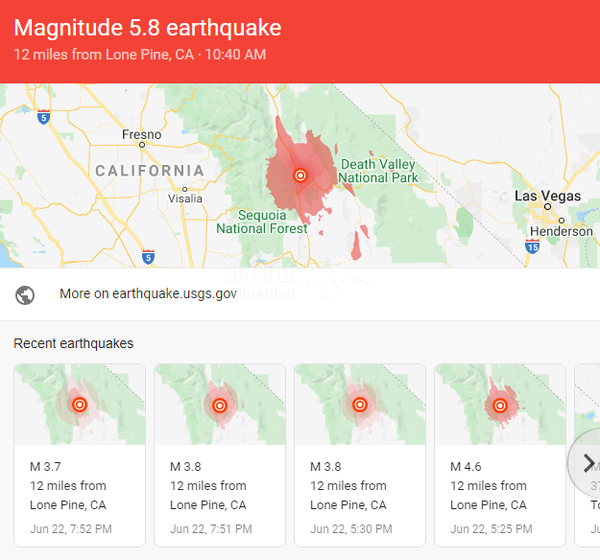Click the Interstate 5 shield near Fresno

(43, 117)
